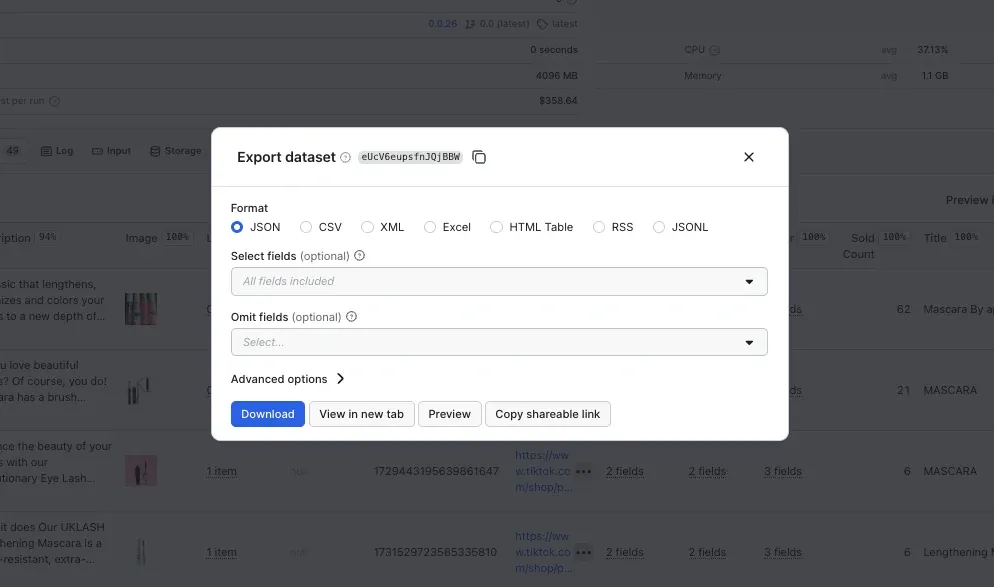Click product thumbnail in UKLASH row
Screen dimensions: 994x587
coord(141,552)
